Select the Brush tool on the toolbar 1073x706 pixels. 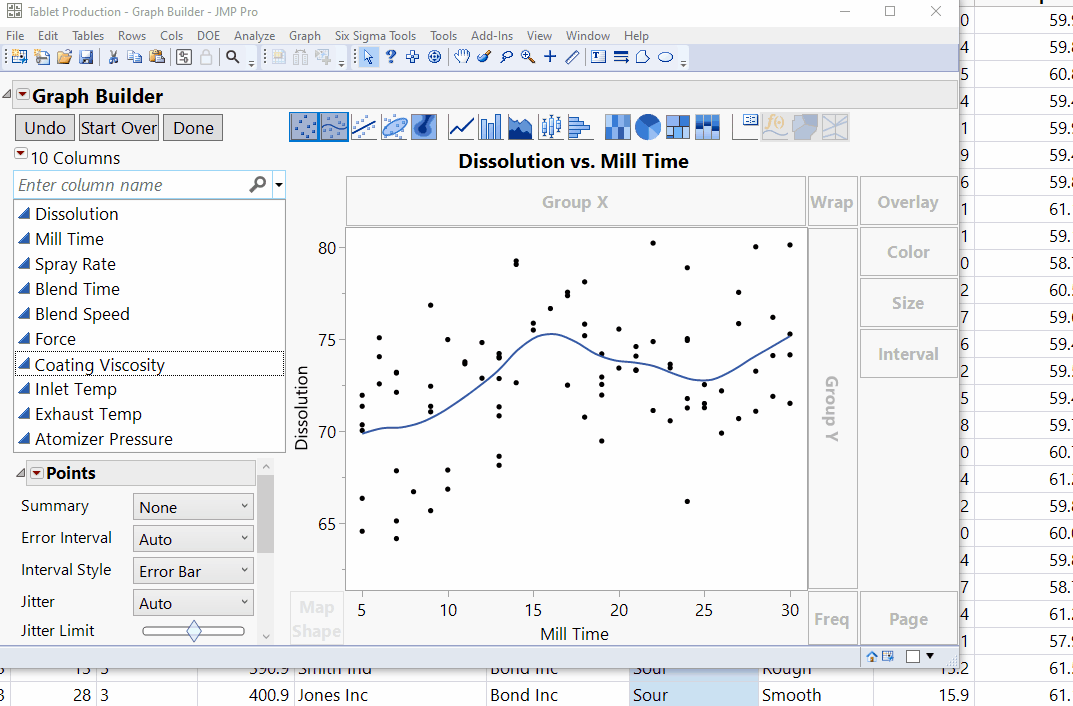483,57
